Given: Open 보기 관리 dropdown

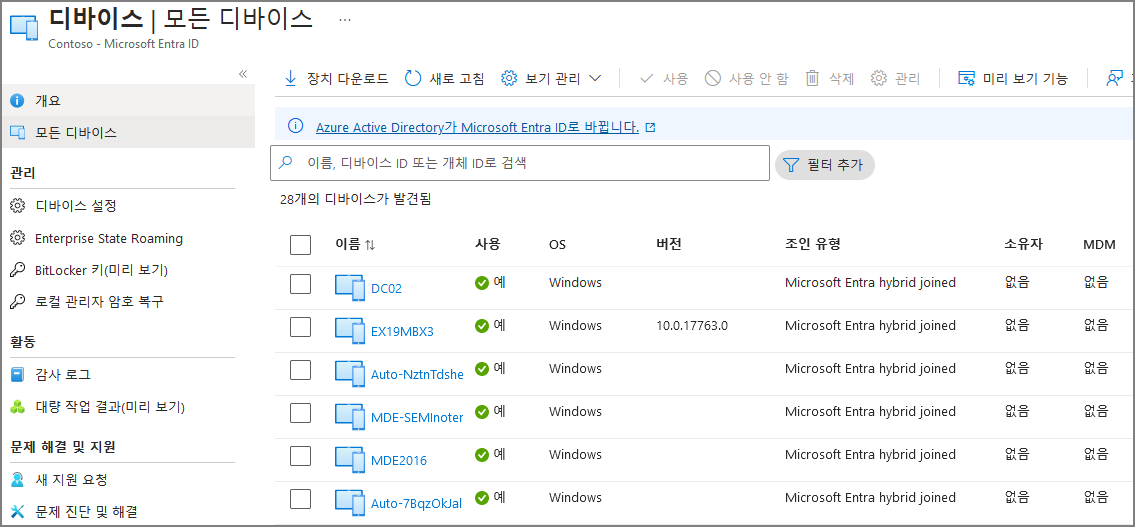Looking at the screenshot, I should point(552,79).
